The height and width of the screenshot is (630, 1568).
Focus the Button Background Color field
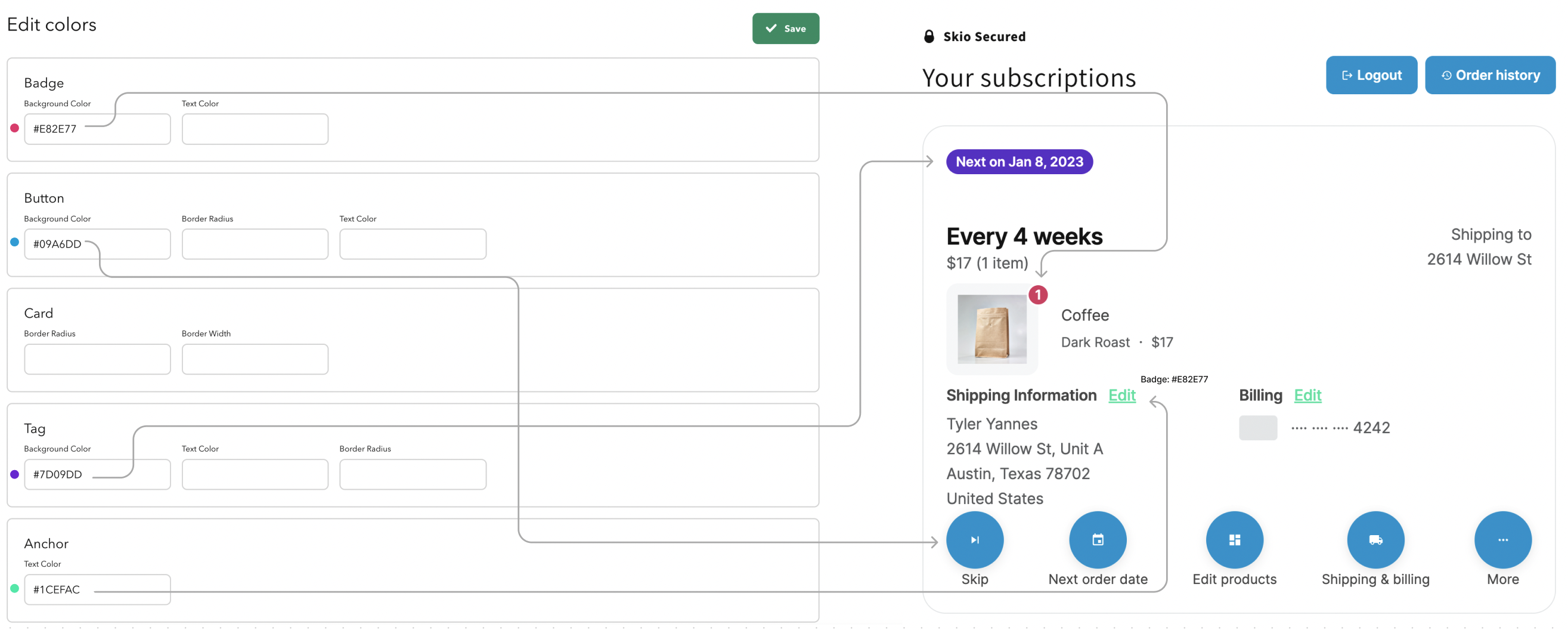click(97, 244)
